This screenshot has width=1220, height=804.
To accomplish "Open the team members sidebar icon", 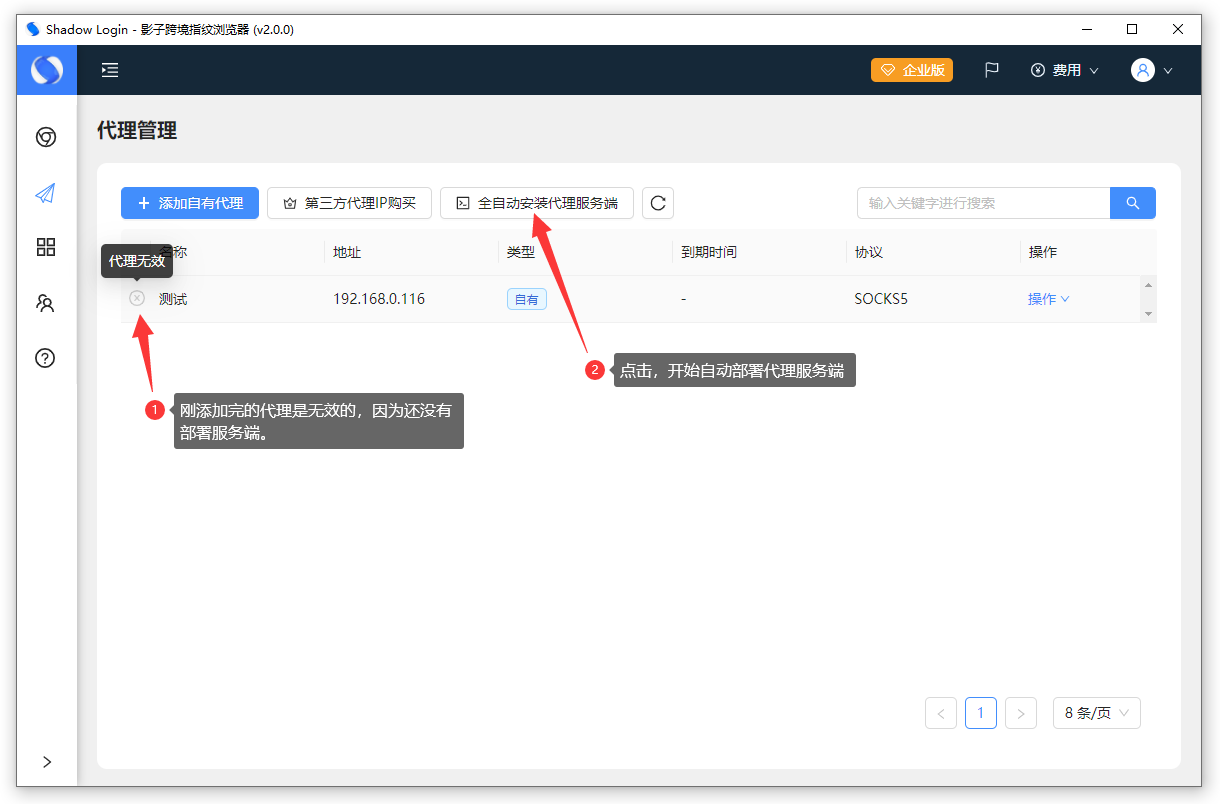I will pyautogui.click(x=46, y=303).
